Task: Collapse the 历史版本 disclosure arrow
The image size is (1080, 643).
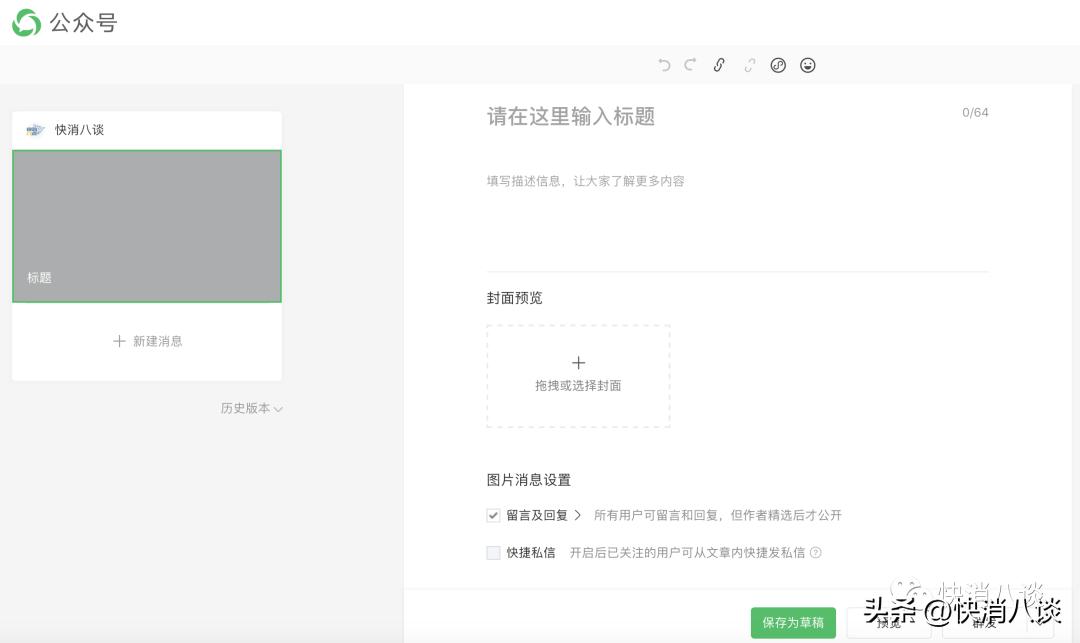Action: click(278, 408)
